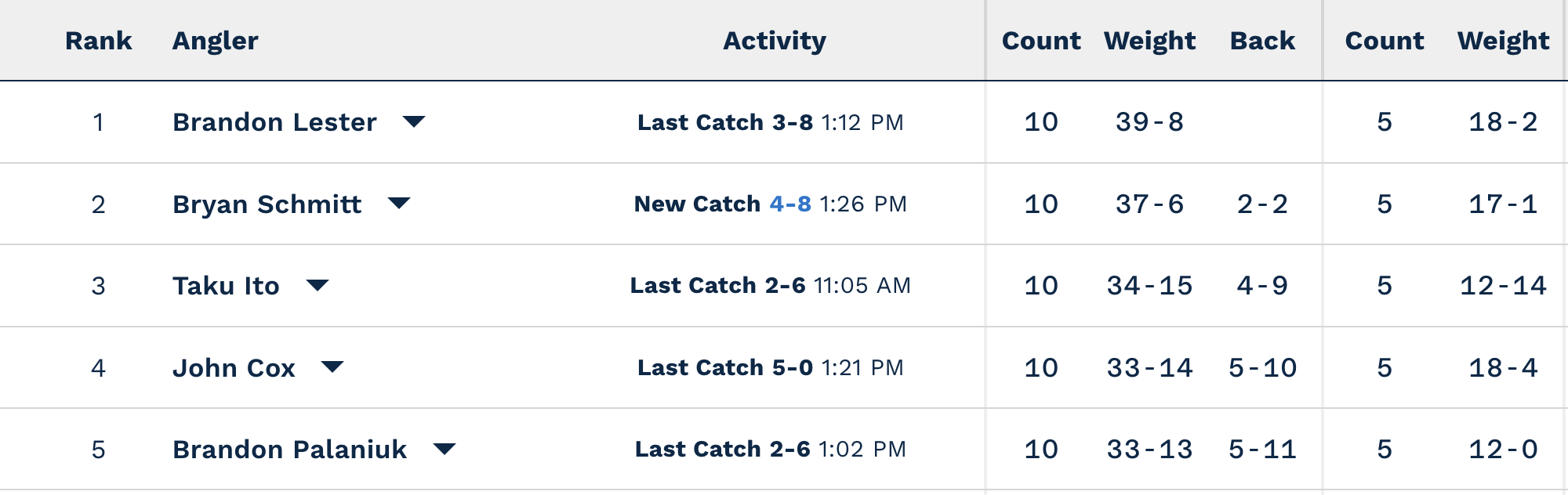The image size is (1568, 495).
Task: Expand Brandon Lester's details arrow
Action: click(x=413, y=121)
